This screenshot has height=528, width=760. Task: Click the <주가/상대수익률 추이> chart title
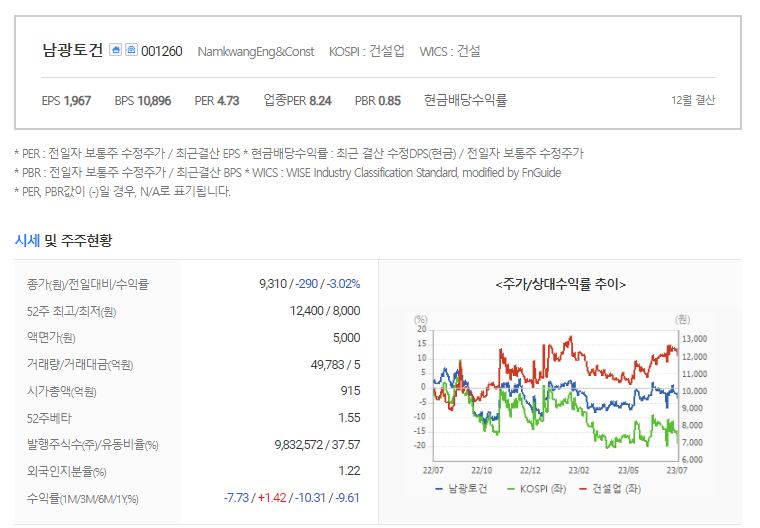tap(560, 284)
